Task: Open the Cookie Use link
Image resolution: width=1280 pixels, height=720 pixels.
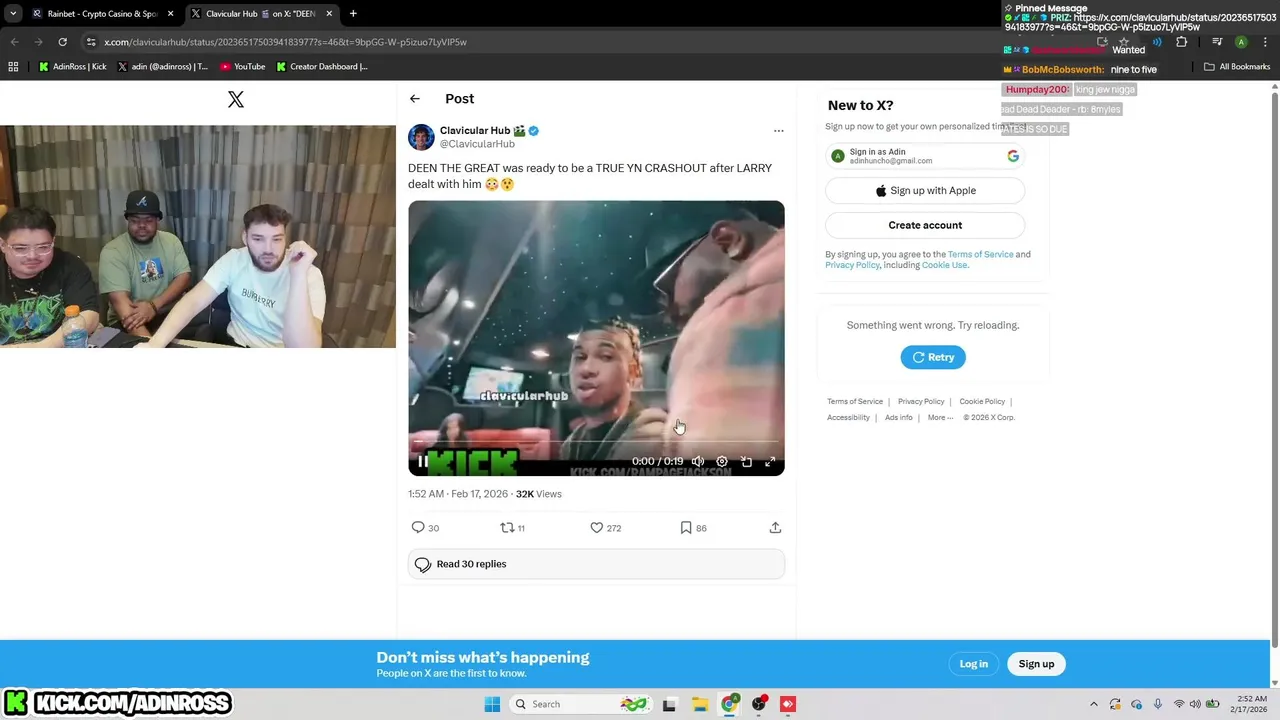Action: coord(944,265)
